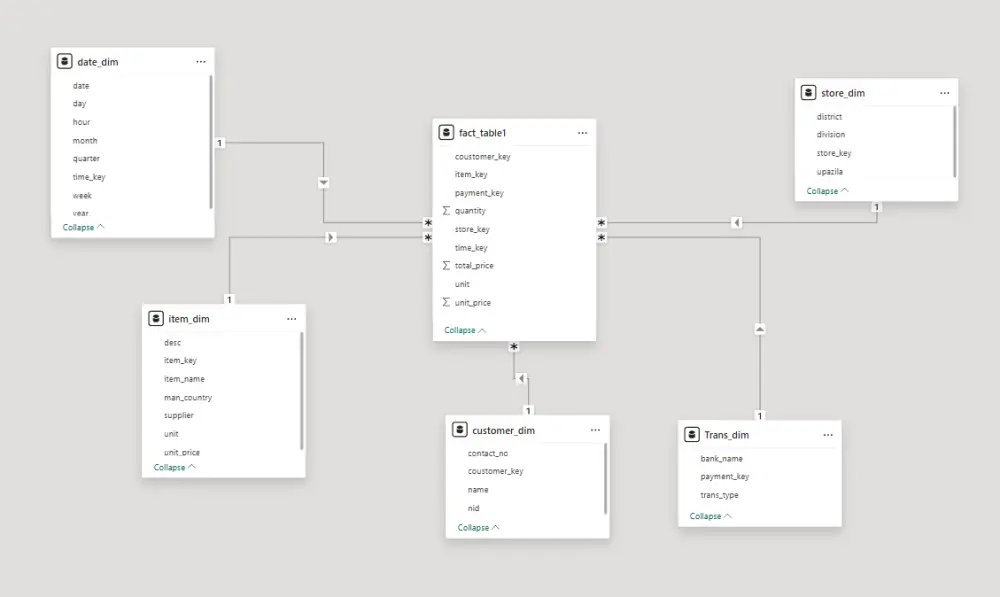Click the table icon on date_dim header
The width and height of the screenshot is (1000, 597).
click(x=65, y=61)
